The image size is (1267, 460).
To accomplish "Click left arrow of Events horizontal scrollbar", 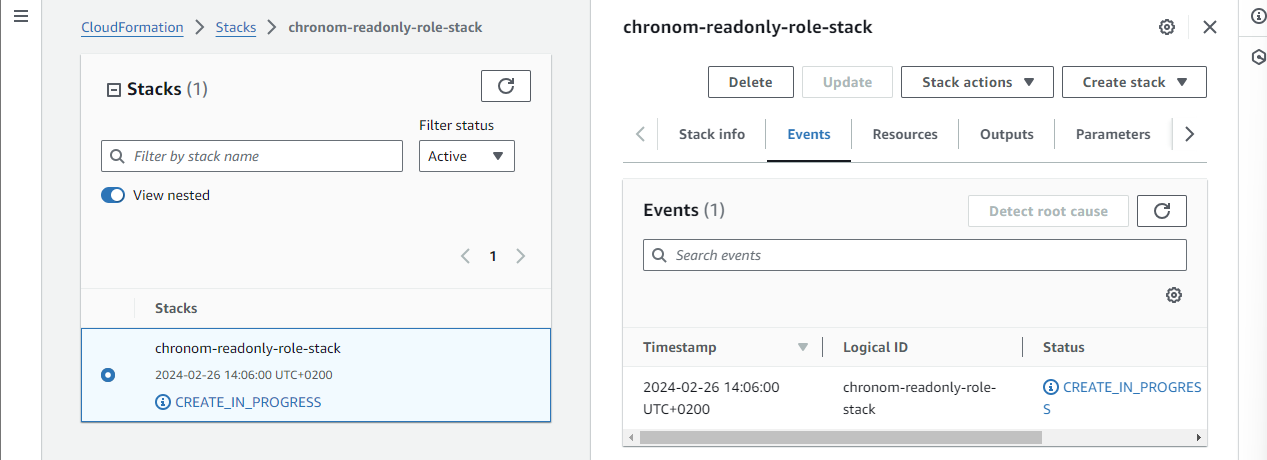I will [x=630, y=437].
